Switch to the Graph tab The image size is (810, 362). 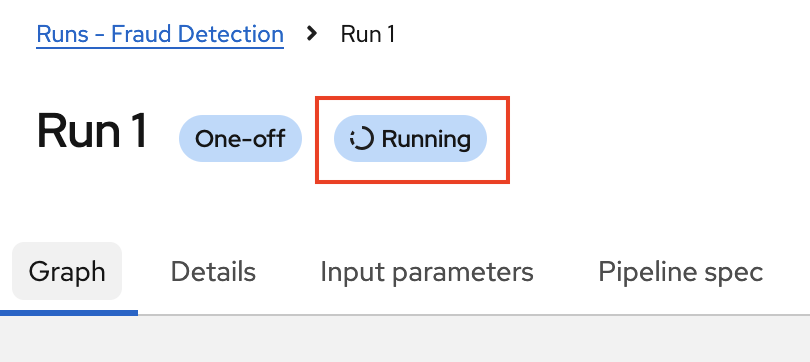click(x=67, y=271)
